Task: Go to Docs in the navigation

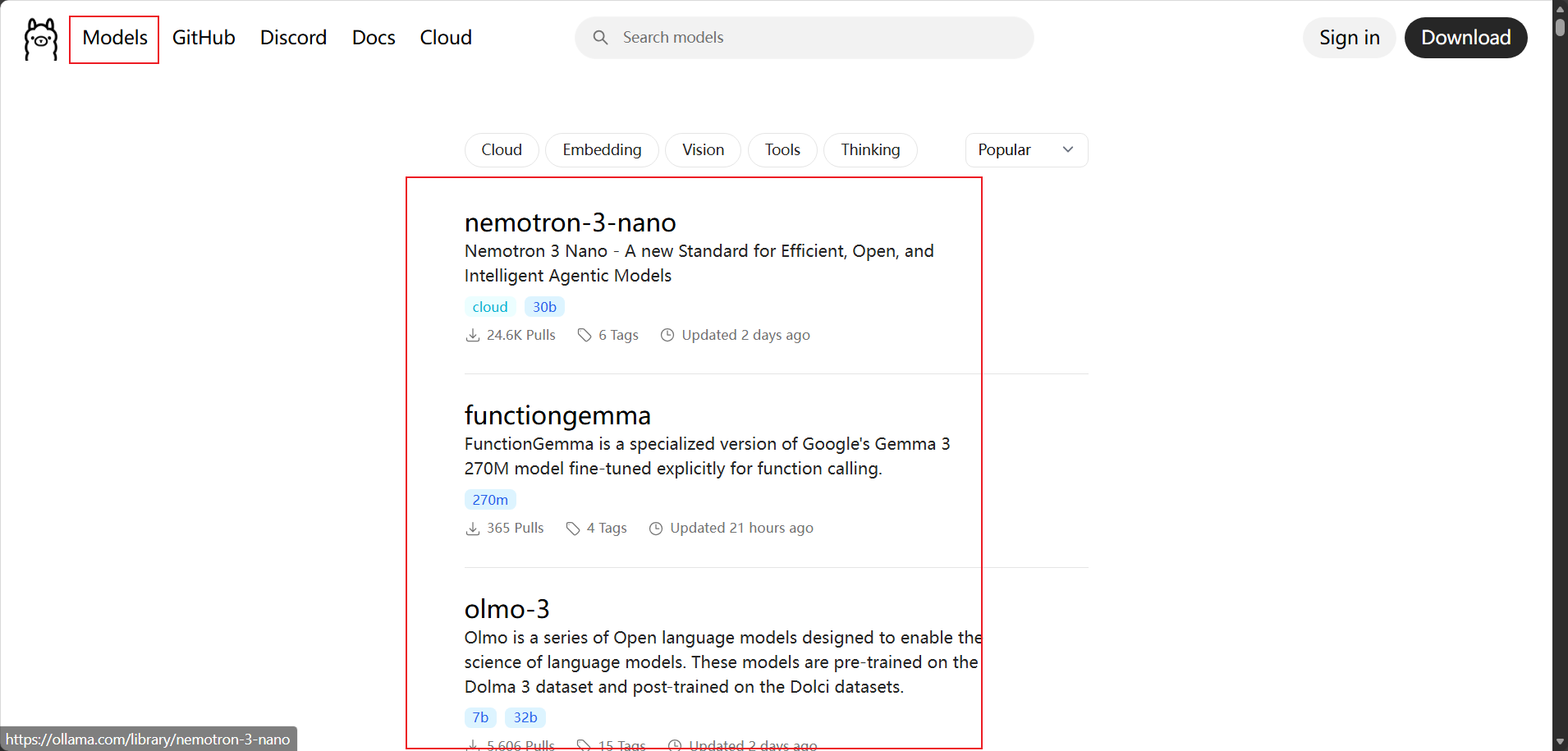Action: [x=374, y=39]
